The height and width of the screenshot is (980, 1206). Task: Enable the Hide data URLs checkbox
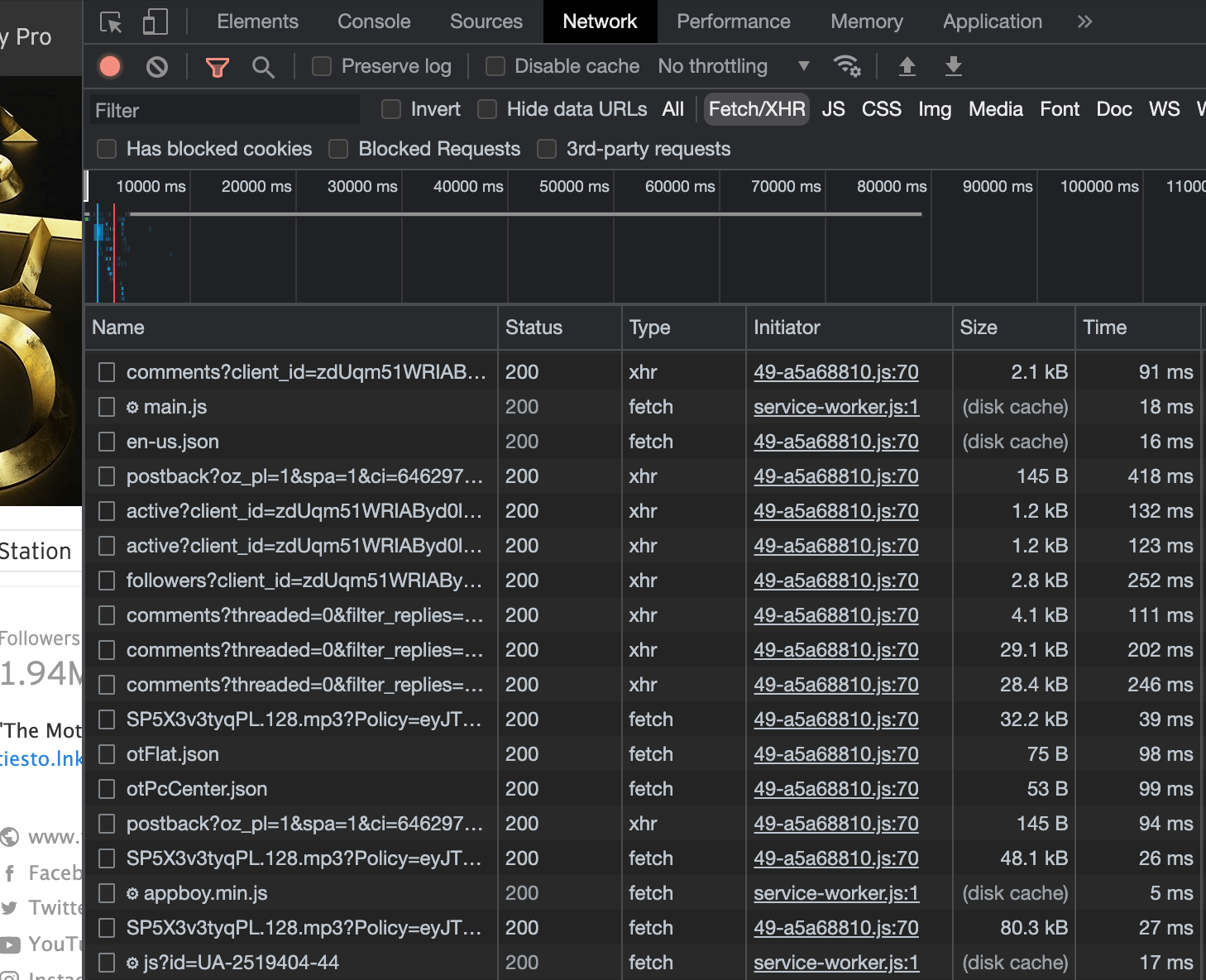pos(486,109)
